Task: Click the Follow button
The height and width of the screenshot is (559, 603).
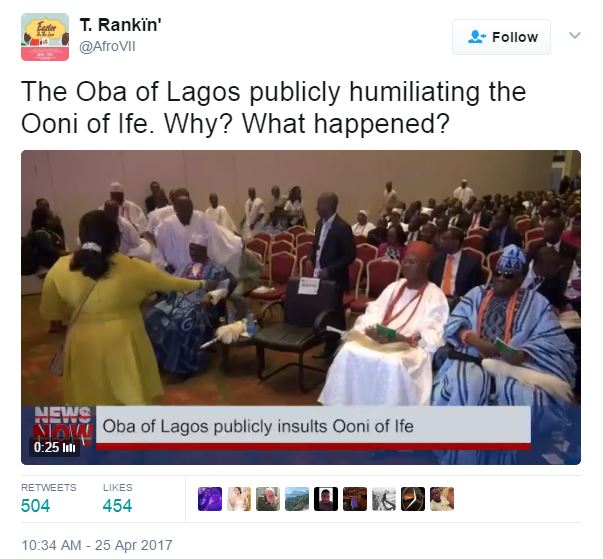Action: 501,37
